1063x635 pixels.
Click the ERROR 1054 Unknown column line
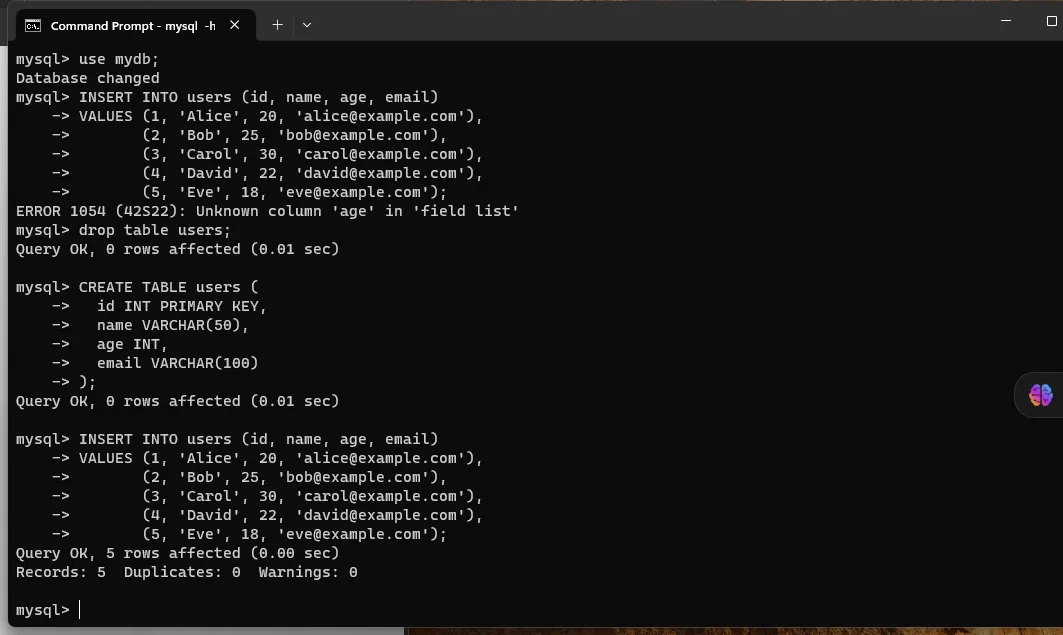[x=267, y=211]
